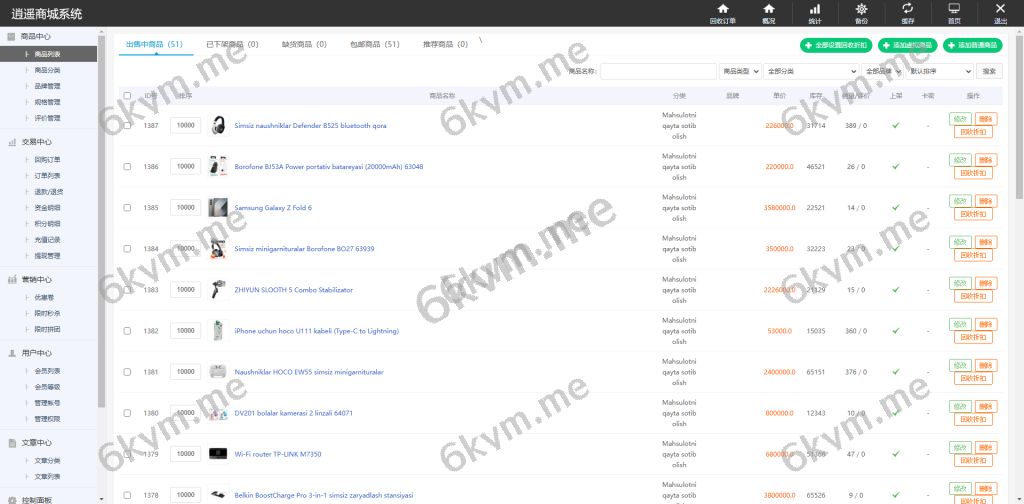This screenshot has width=1024, height=504.
Task: Click 删除 for the Samsung Galaxy Z Fold 6 row
Action: click(x=985, y=201)
